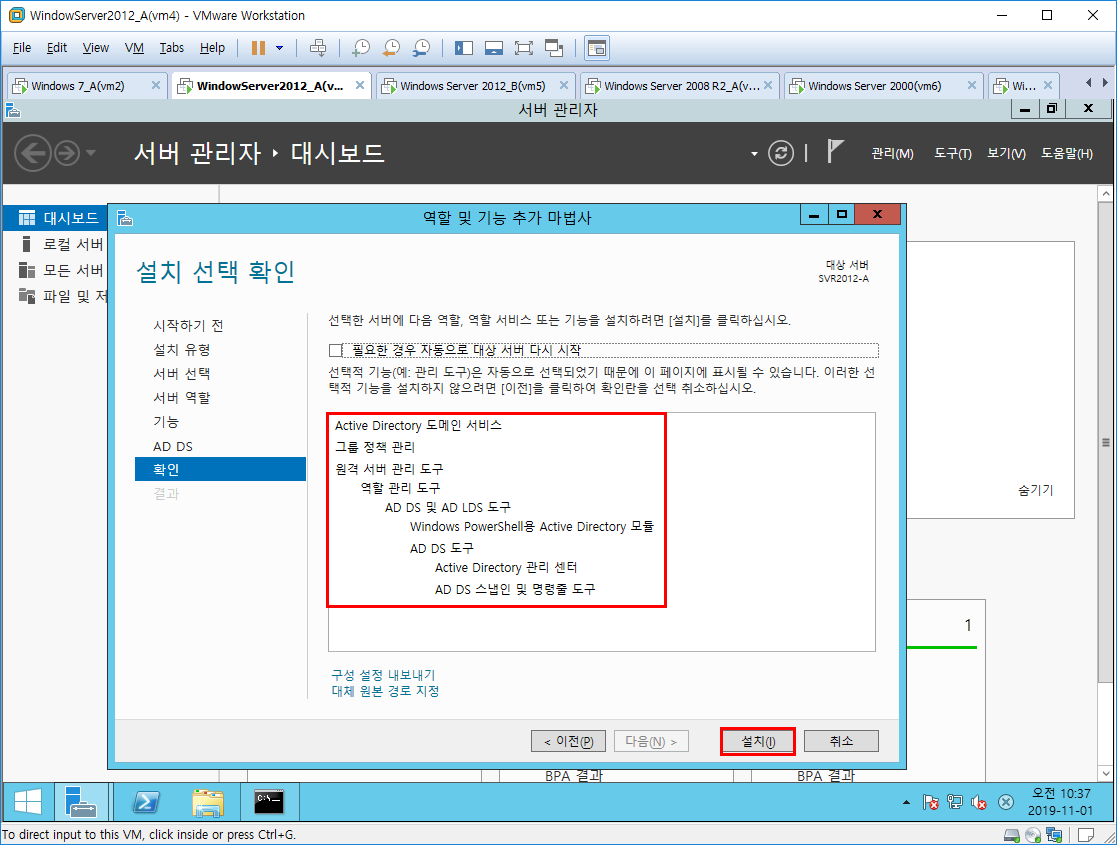This screenshot has width=1117, height=845.
Task: Open the File menu
Action: (x=22, y=48)
